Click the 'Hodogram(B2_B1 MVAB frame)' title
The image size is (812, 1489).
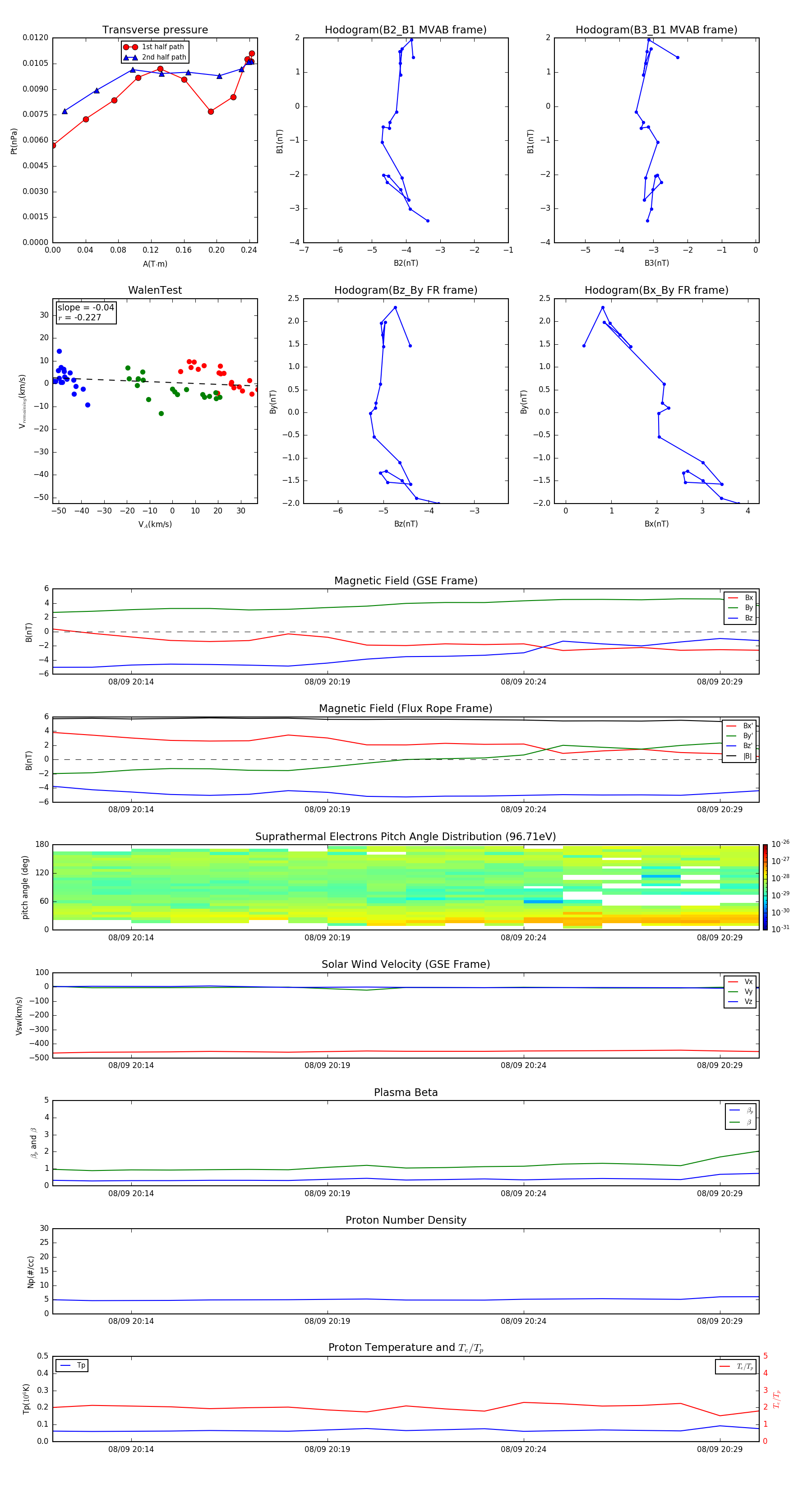pos(406,30)
